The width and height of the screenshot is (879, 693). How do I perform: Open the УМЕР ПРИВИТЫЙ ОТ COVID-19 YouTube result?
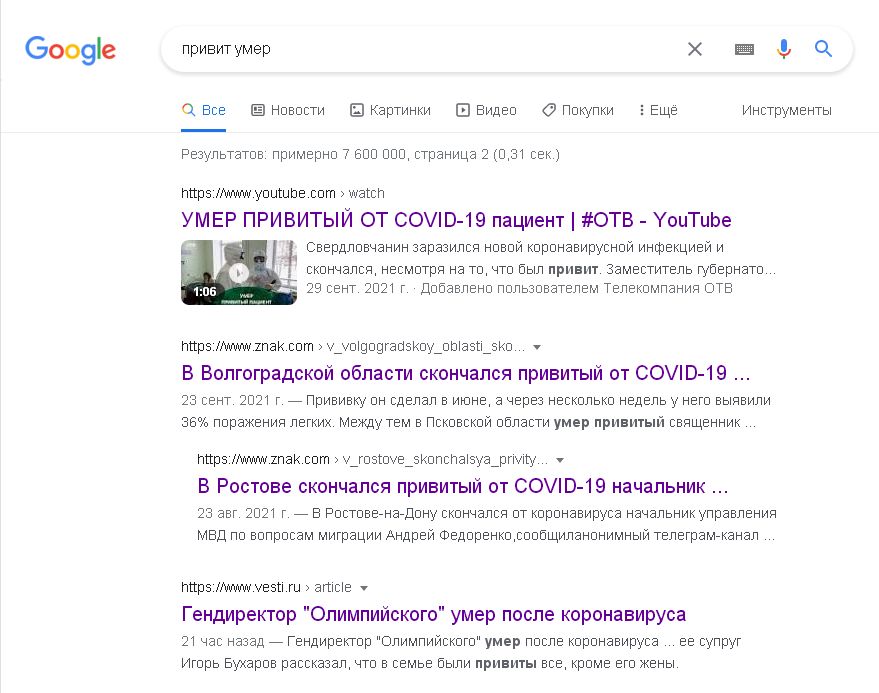point(456,220)
